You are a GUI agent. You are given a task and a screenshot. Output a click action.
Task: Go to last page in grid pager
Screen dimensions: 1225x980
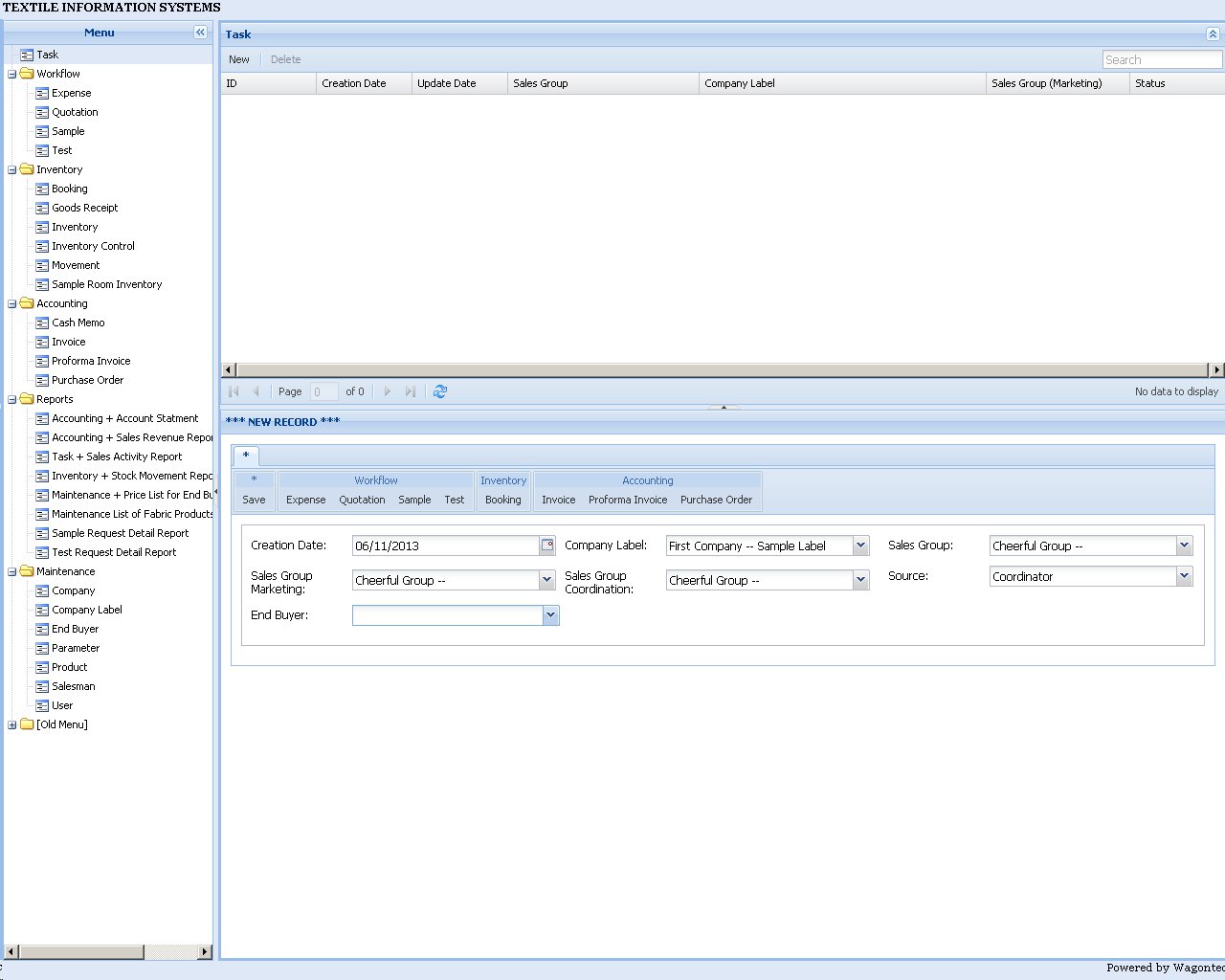(x=411, y=391)
